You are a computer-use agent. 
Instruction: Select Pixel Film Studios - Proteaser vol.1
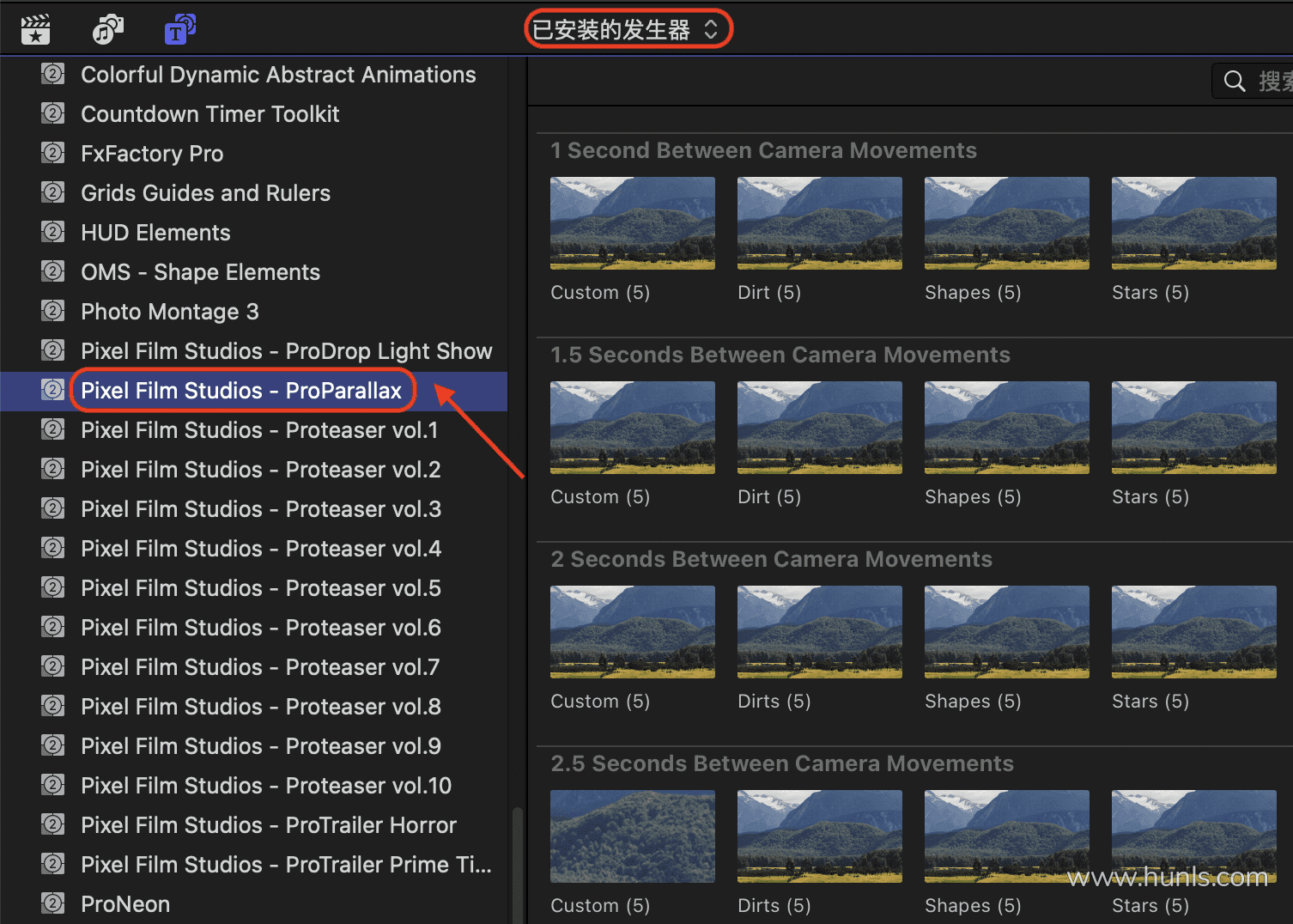[254, 430]
